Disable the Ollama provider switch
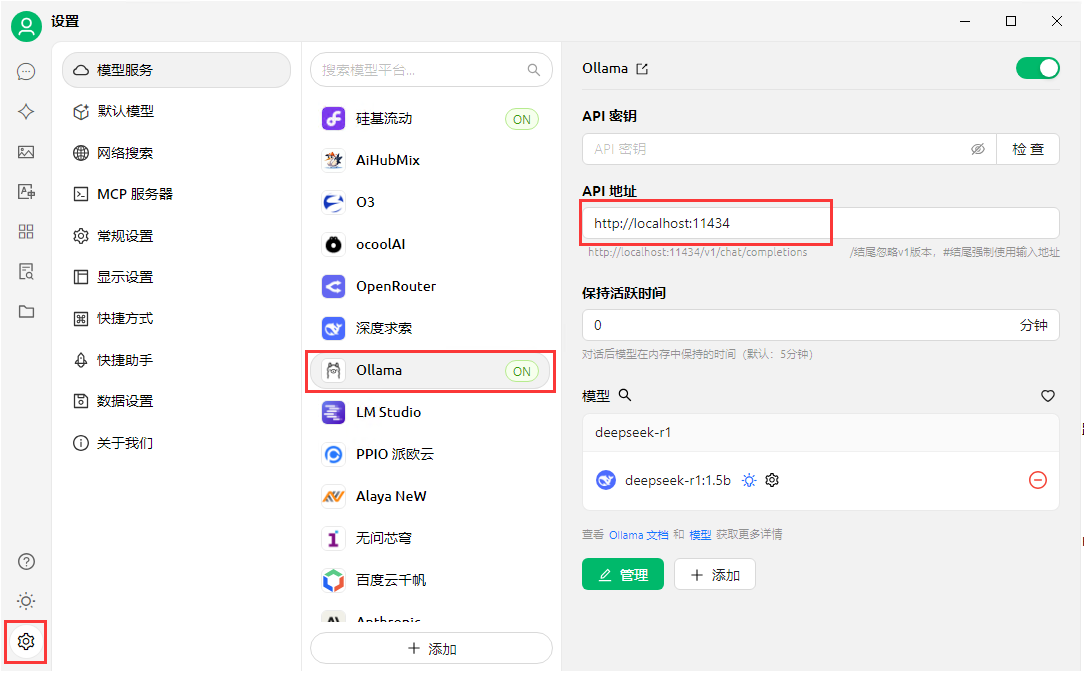The height and width of the screenshot is (675, 1084). click(x=1037, y=68)
